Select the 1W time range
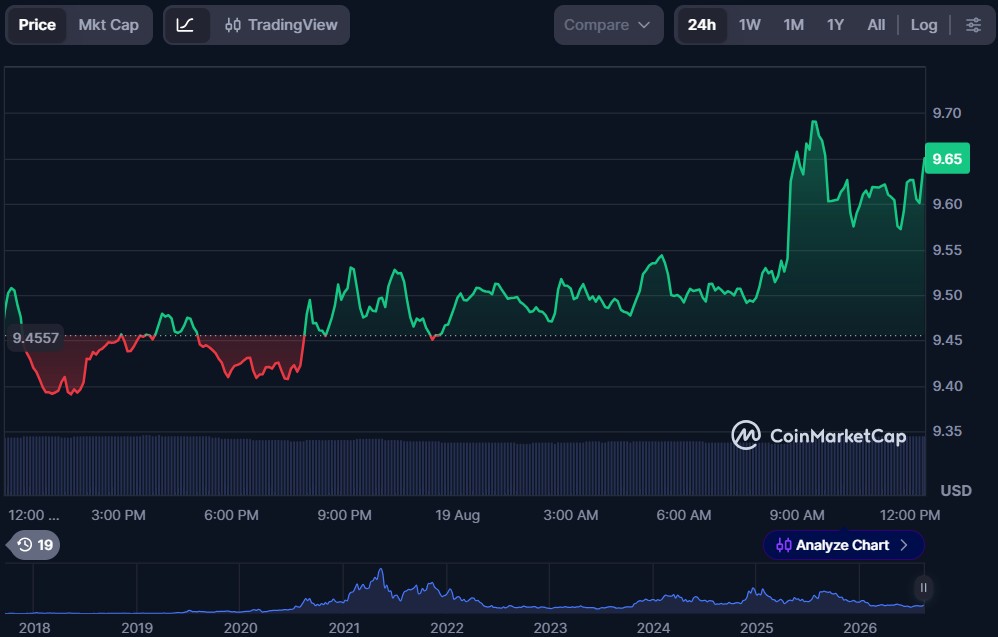The width and height of the screenshot is (998, 637). 750,25
